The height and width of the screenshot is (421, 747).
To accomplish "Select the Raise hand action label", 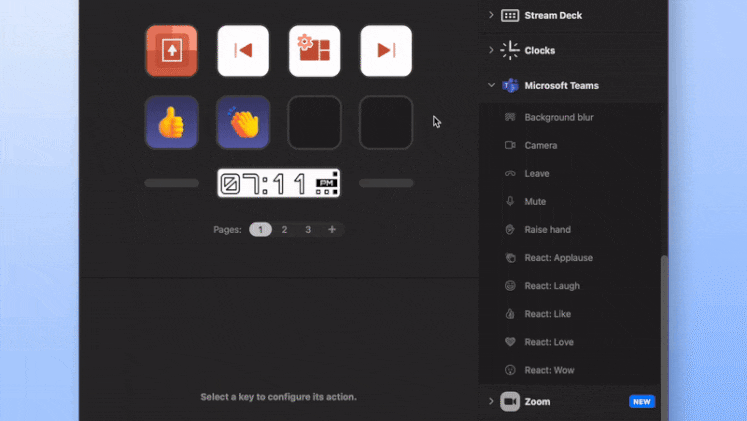I will 547,230.
